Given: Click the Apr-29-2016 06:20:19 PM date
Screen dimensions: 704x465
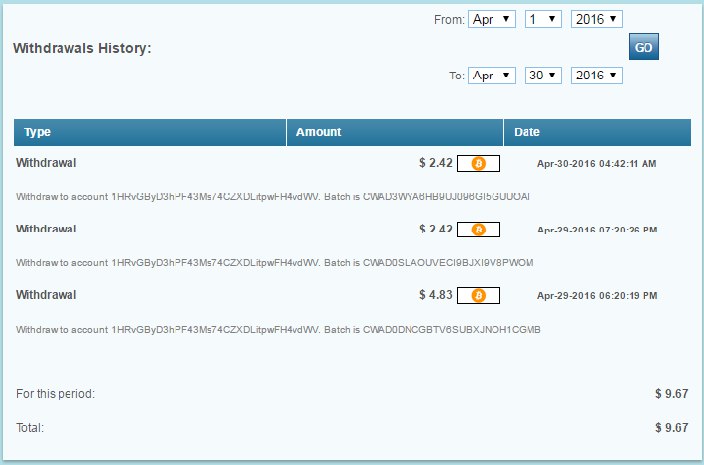Looking at the screenshot, I should coord(597,296).
